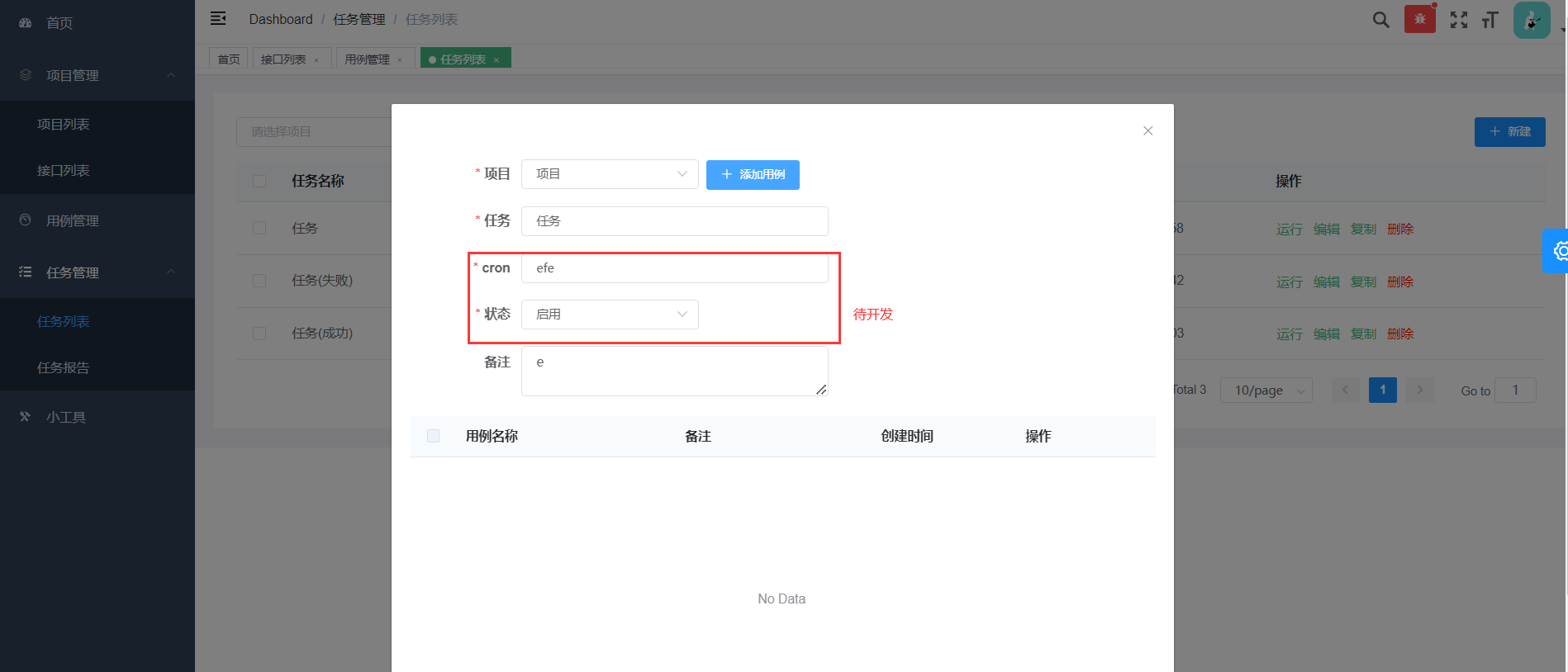Click the 任务管理 list icon
This screenshot has width=1568, height=672.
26,272
